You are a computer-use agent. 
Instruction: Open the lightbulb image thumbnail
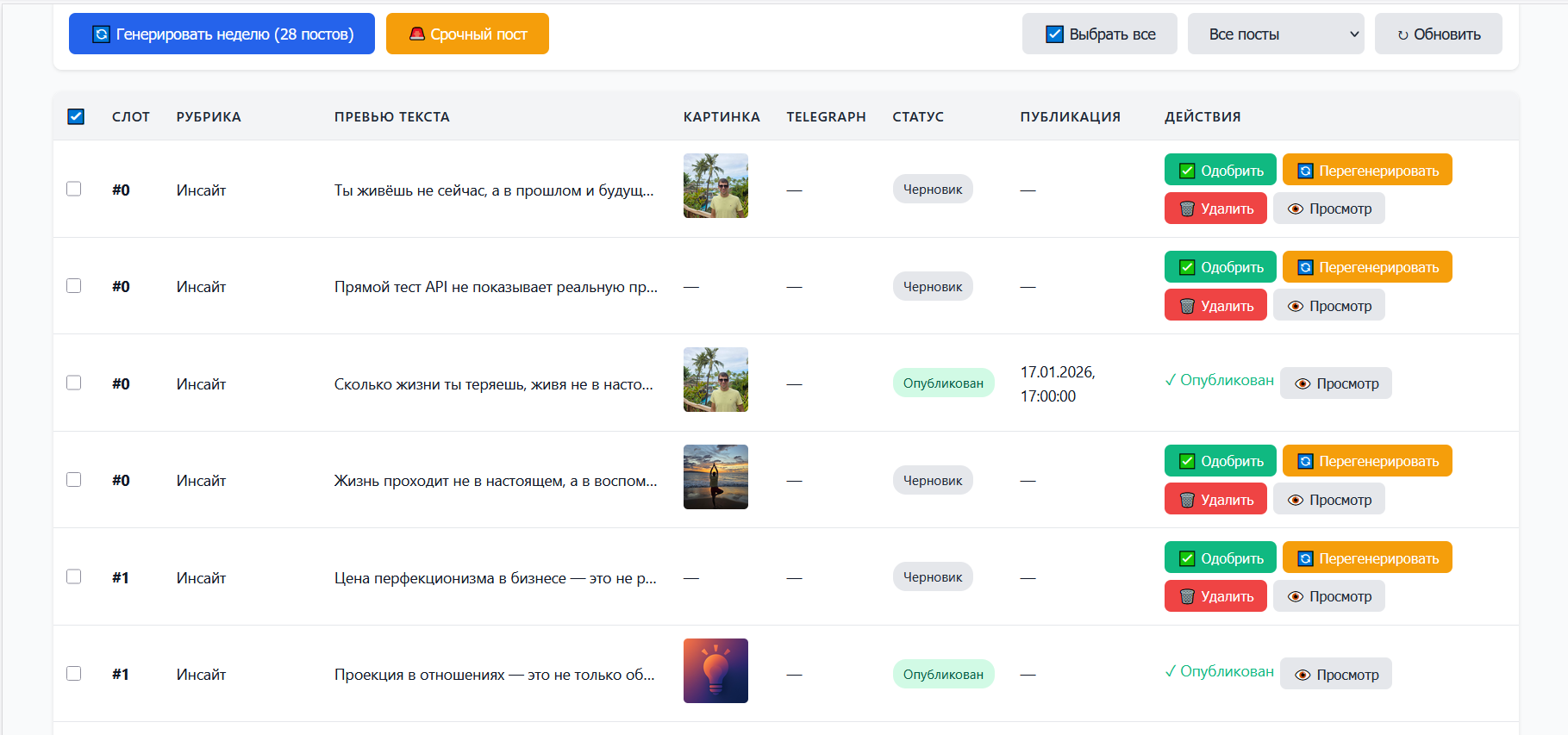(715, 671)
